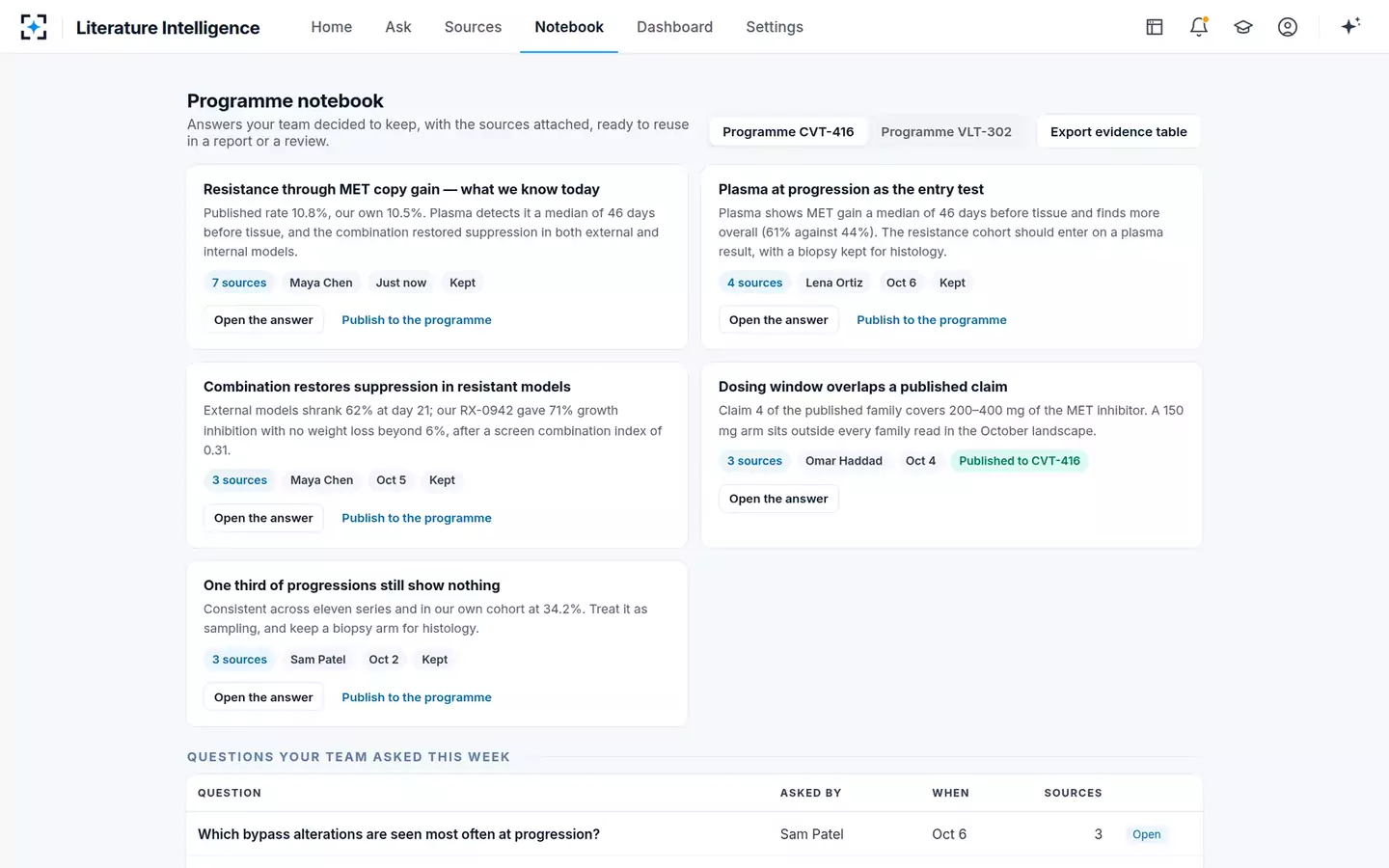
Task: Publish MET copy gain card to the programme
Action: [x=417, y=320]
